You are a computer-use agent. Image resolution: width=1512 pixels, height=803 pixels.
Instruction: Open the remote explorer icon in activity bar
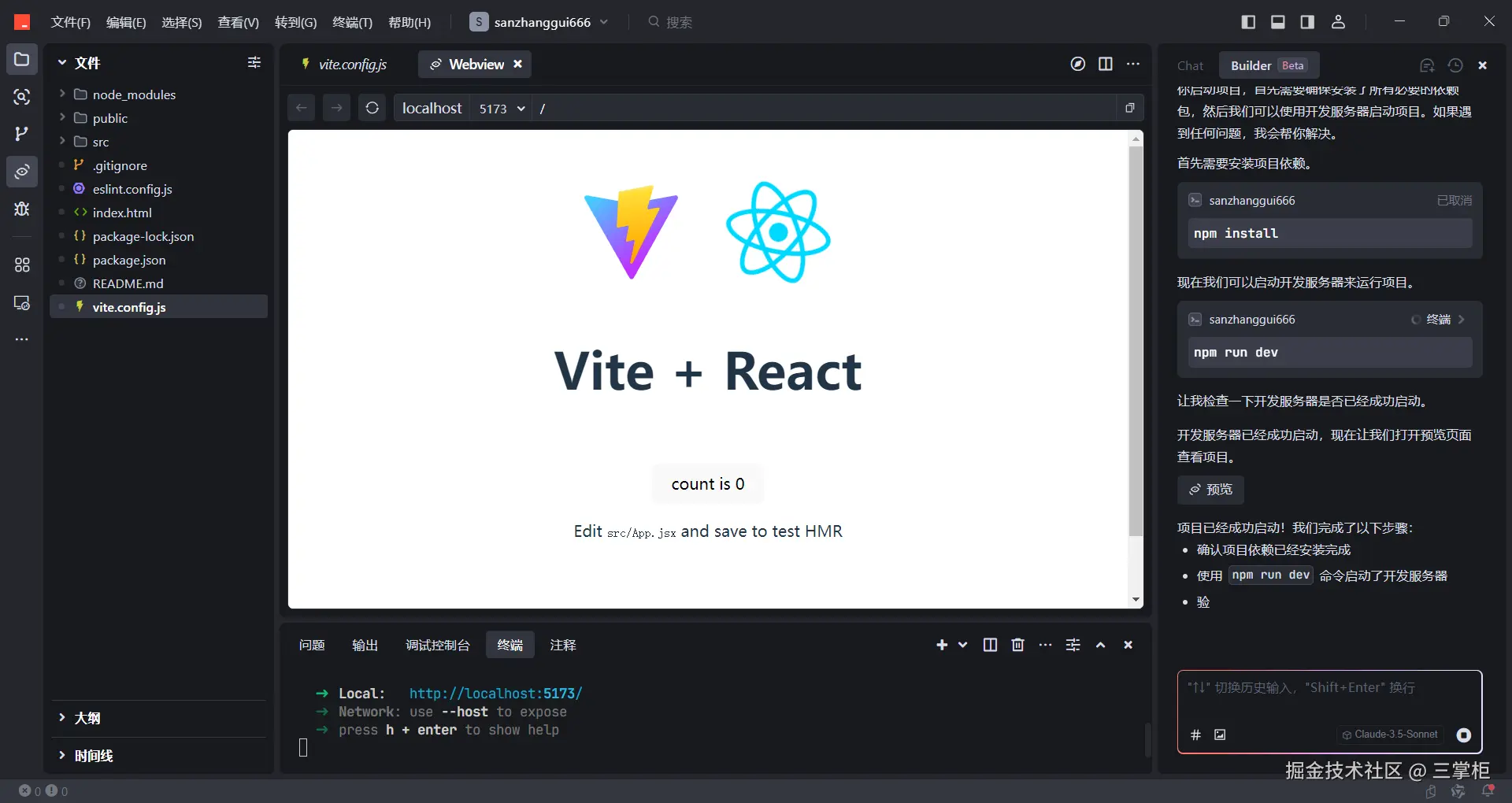(x=22, y=303)
